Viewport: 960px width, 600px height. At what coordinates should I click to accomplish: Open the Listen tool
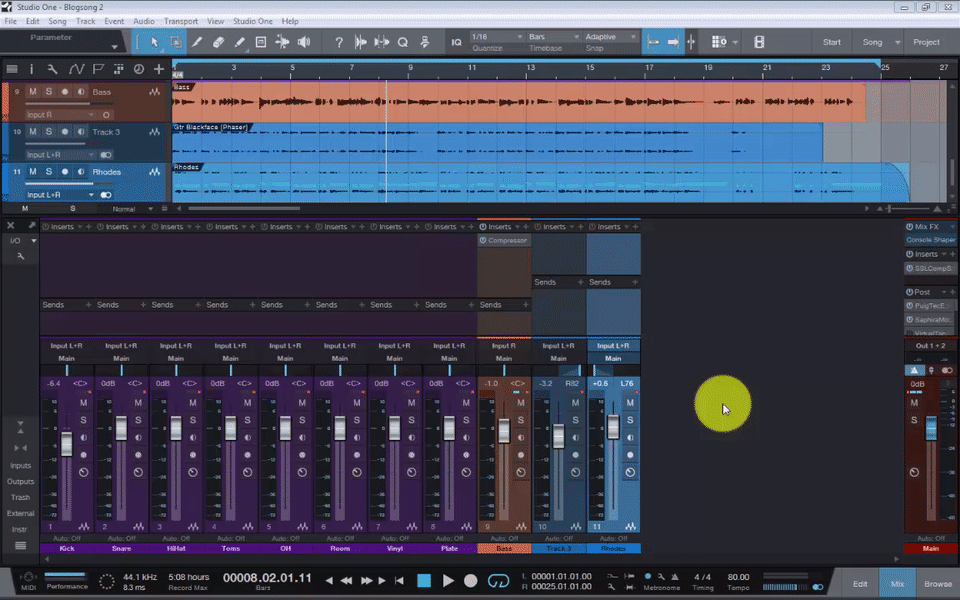click(303, 42)
